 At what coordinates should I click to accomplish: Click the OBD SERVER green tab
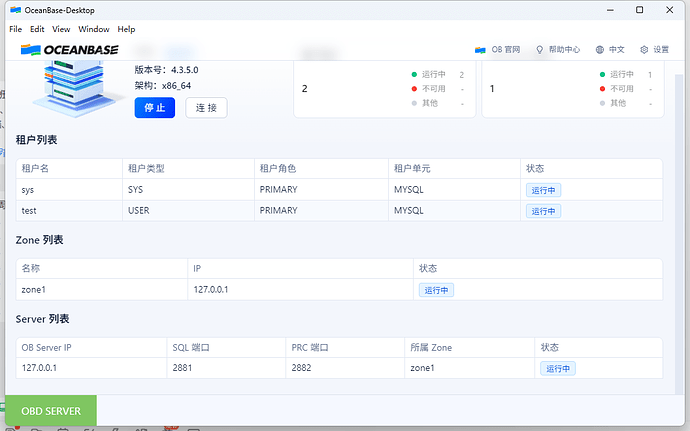pyautogui.click(x=51, y=411)
